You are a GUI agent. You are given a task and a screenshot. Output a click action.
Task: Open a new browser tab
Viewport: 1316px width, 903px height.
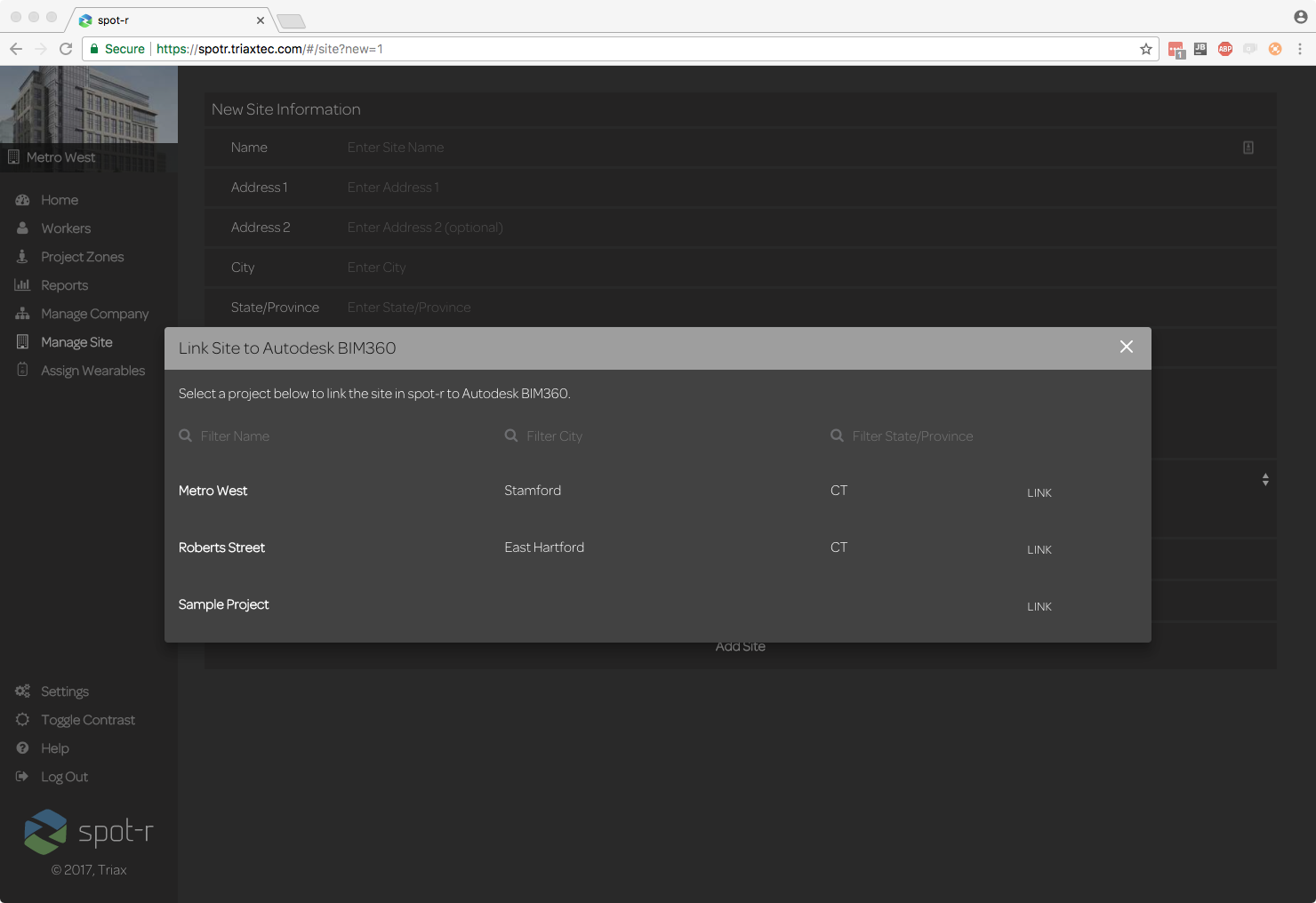(291, 21)
